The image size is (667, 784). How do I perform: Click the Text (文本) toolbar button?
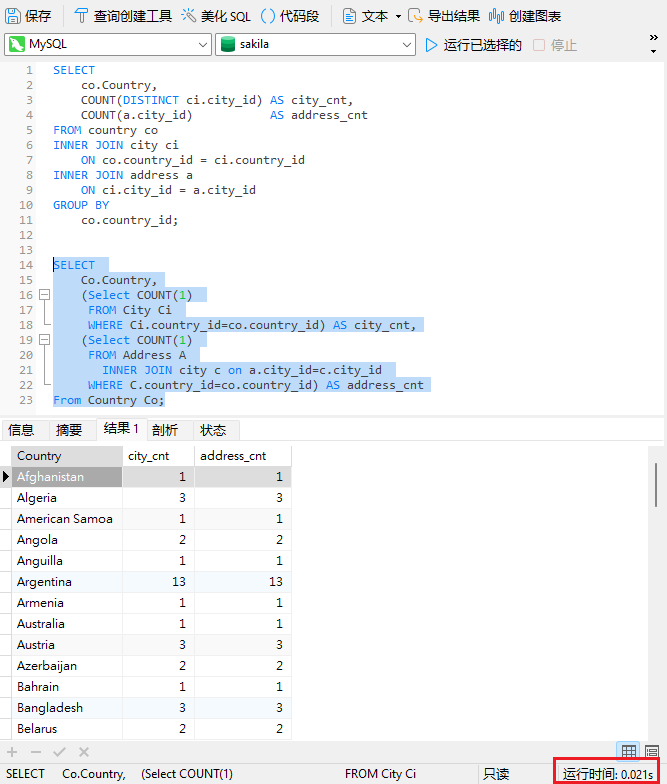366,16
